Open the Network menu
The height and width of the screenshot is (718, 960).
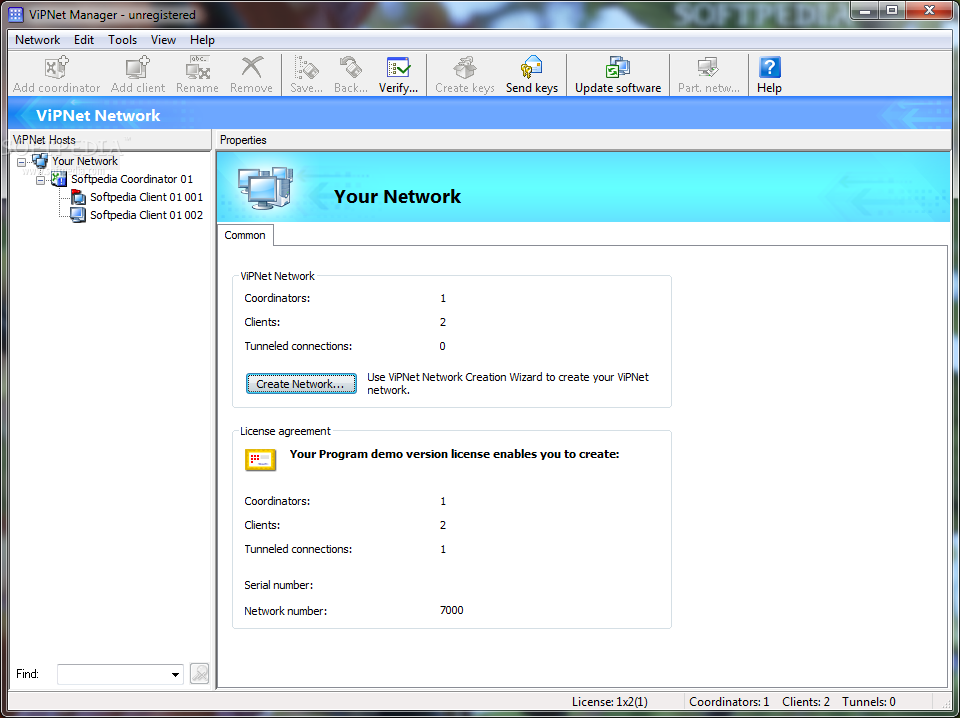point(38,40)
